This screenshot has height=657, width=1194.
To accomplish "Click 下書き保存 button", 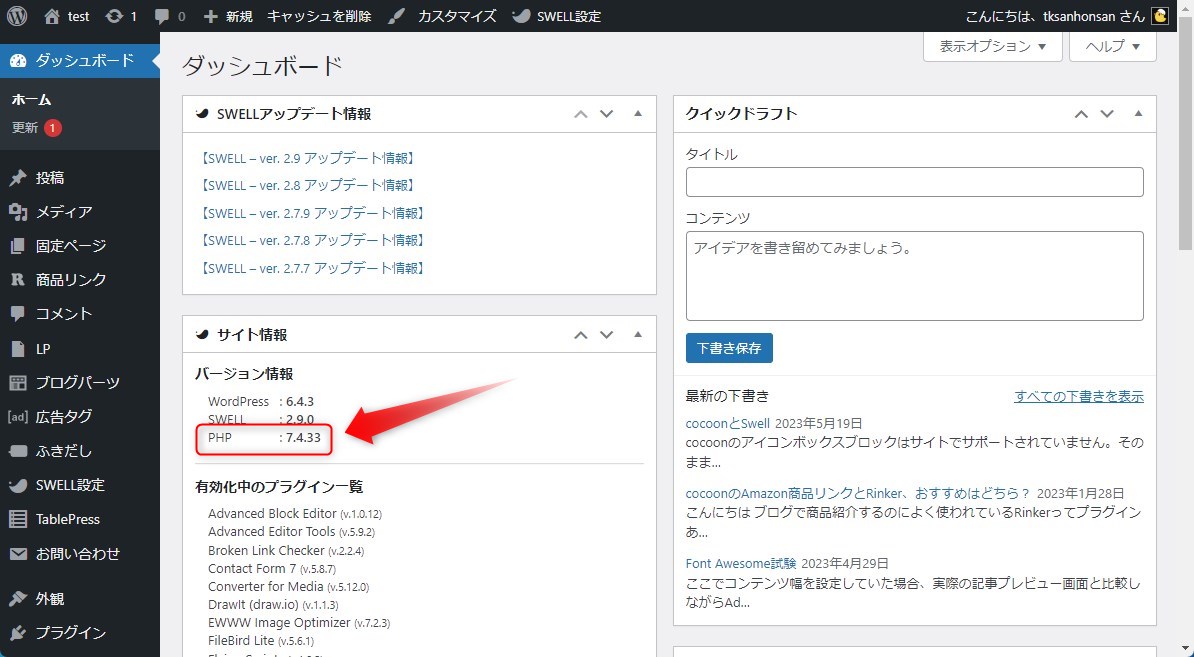I will [x=729, y=348].
